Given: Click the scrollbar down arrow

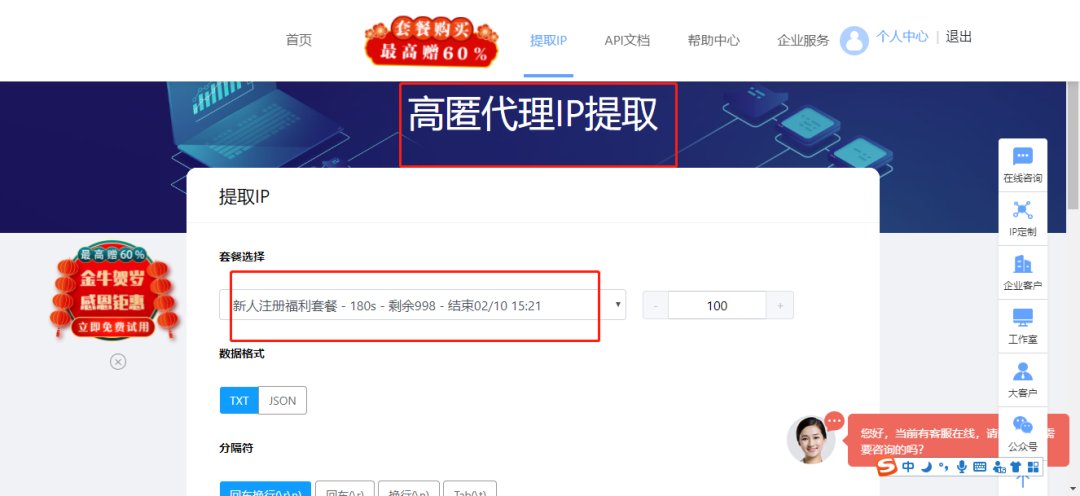Looking at the screenshot, I should point(1073,490).
